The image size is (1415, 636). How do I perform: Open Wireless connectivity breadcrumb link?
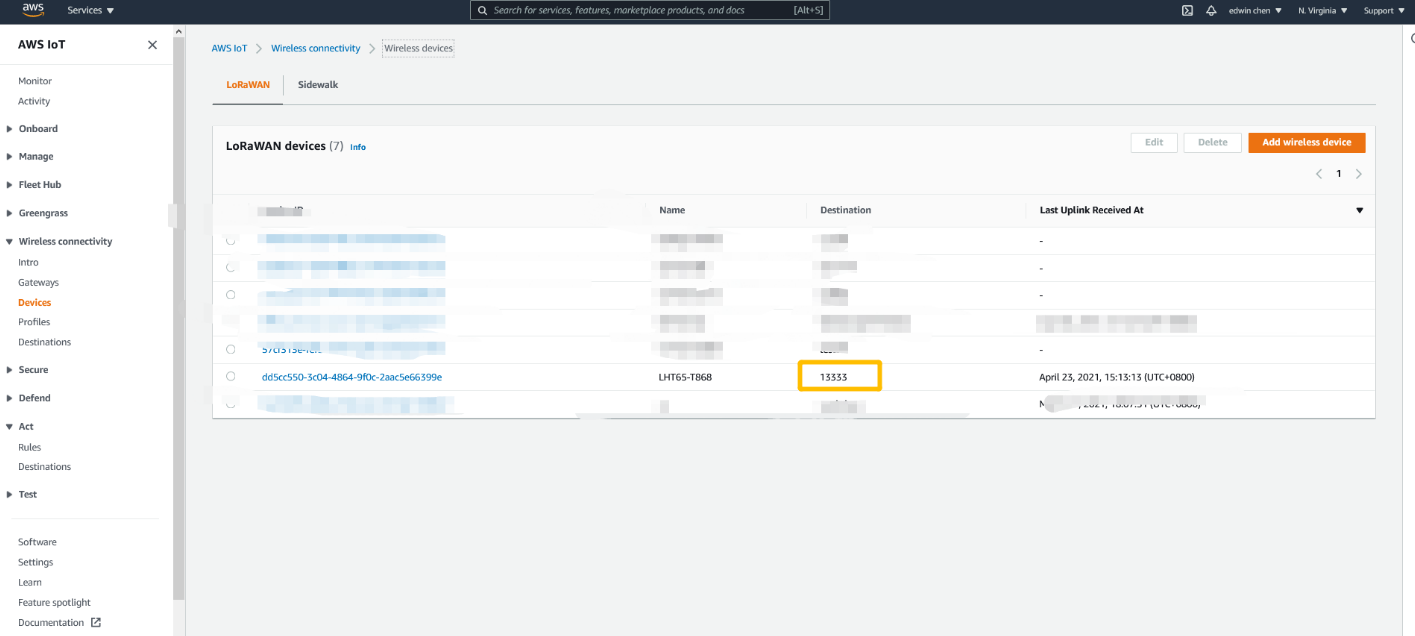pos(315,48)
